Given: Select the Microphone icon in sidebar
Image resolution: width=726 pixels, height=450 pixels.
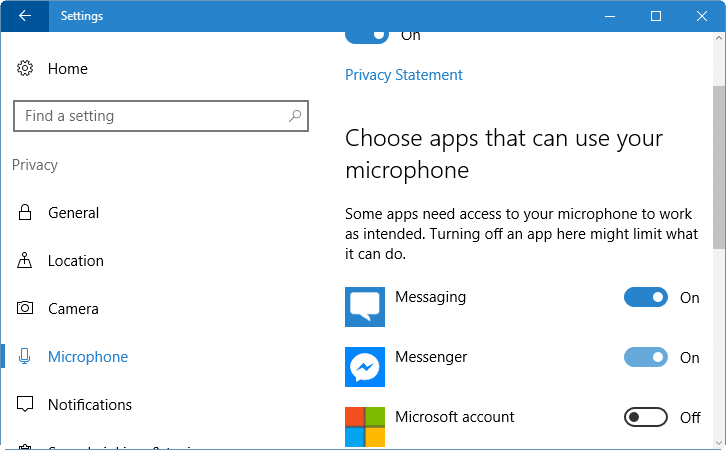Looking at the screenshot, I should pos(25,356).
